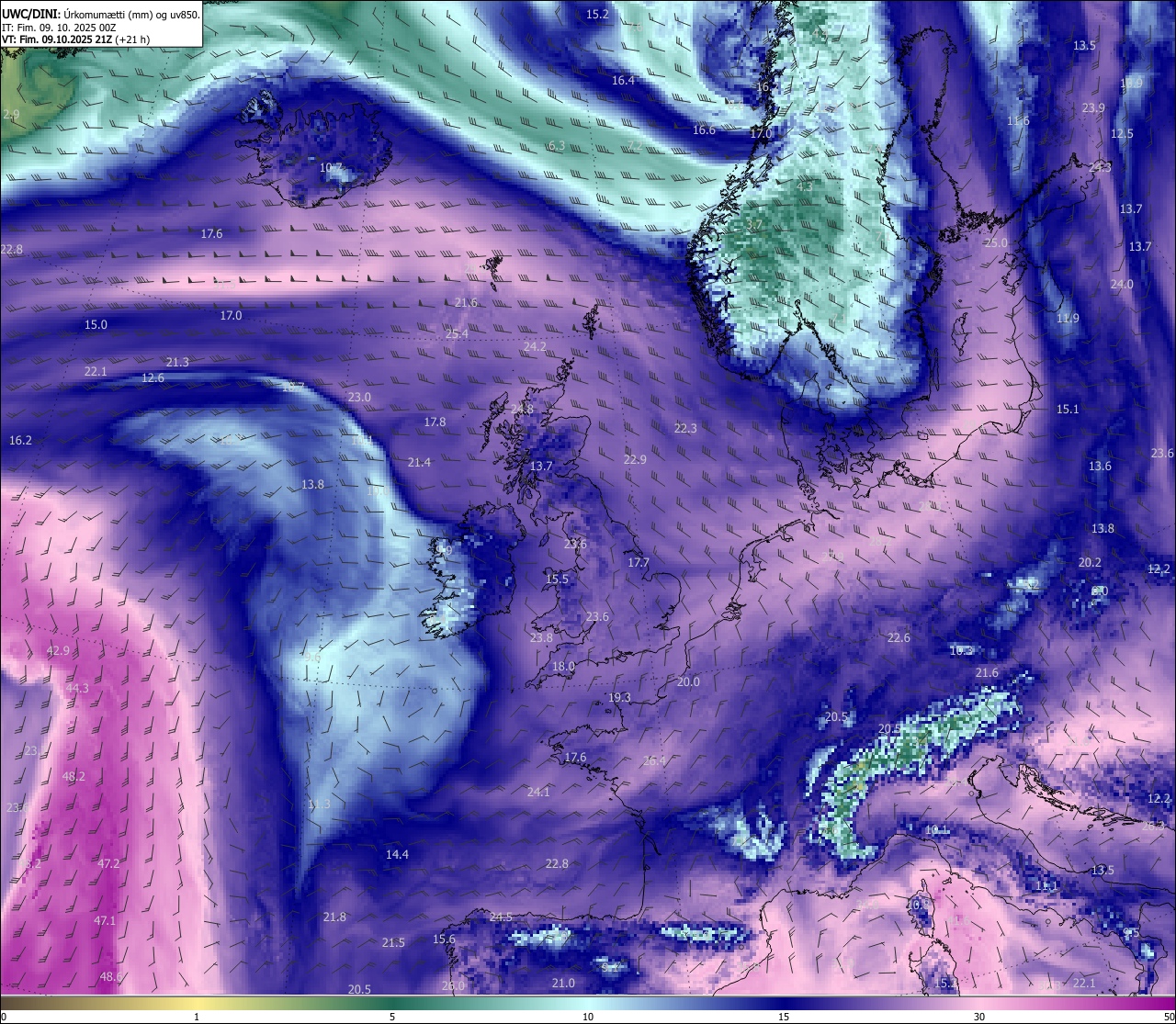Click the 15.1 value label
Screen dimensions: 1176x1024
point(1068,410)
